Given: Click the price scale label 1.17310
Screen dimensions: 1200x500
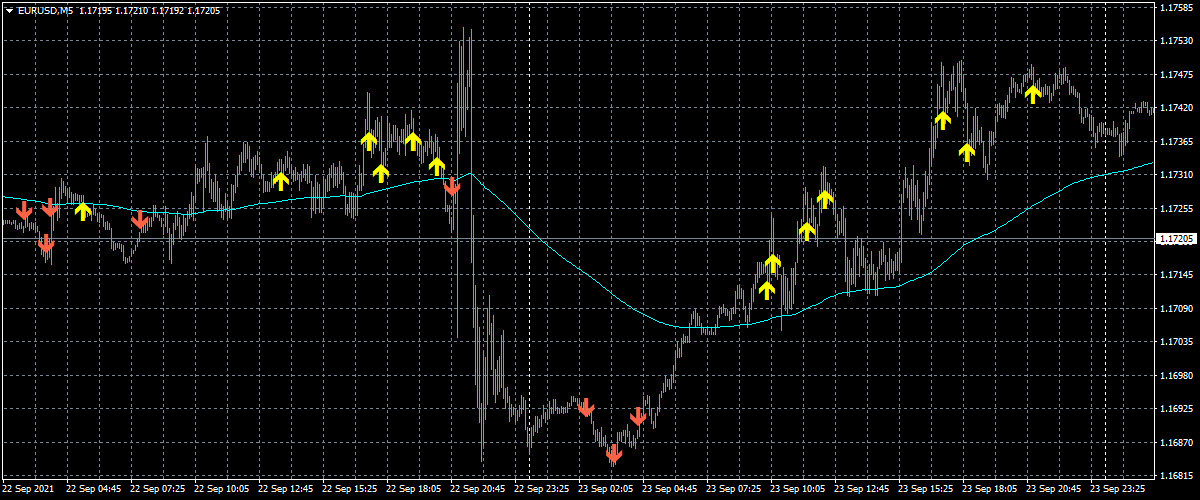Looking at the screenshot, I should [x=1176, y=175].
